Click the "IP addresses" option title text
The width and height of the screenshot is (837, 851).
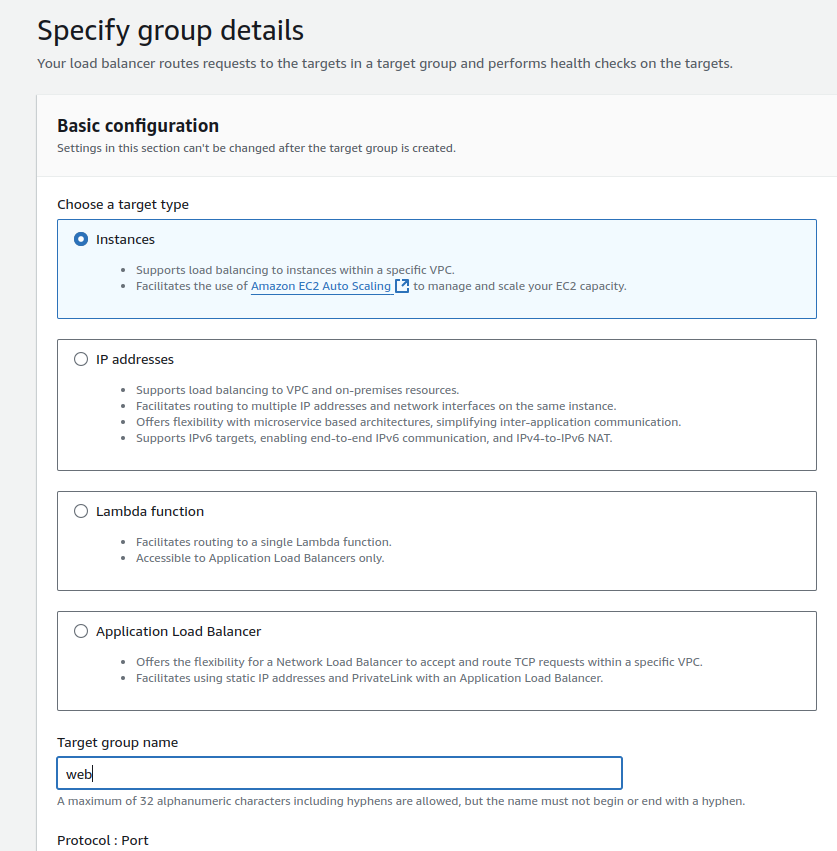[135, 360]
